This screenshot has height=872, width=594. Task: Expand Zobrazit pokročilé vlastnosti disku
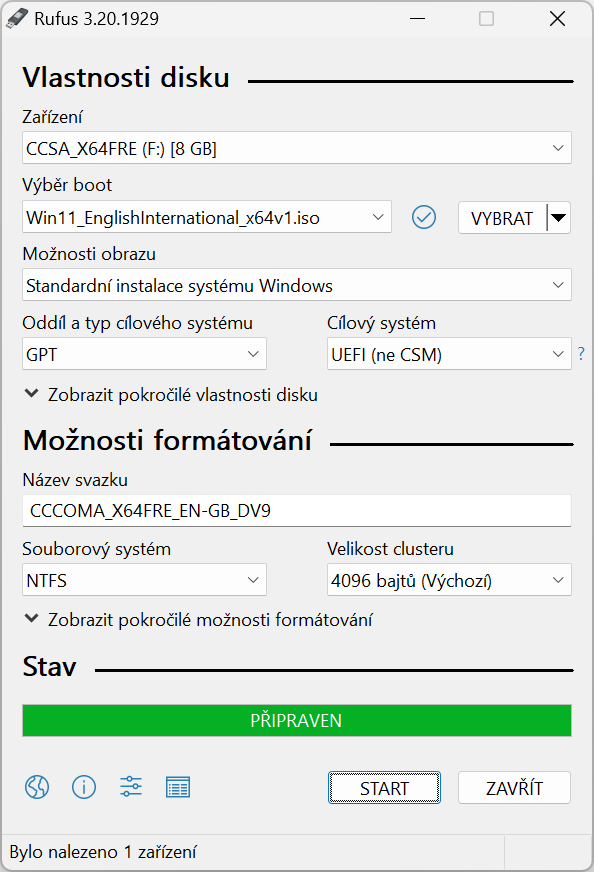171,395
